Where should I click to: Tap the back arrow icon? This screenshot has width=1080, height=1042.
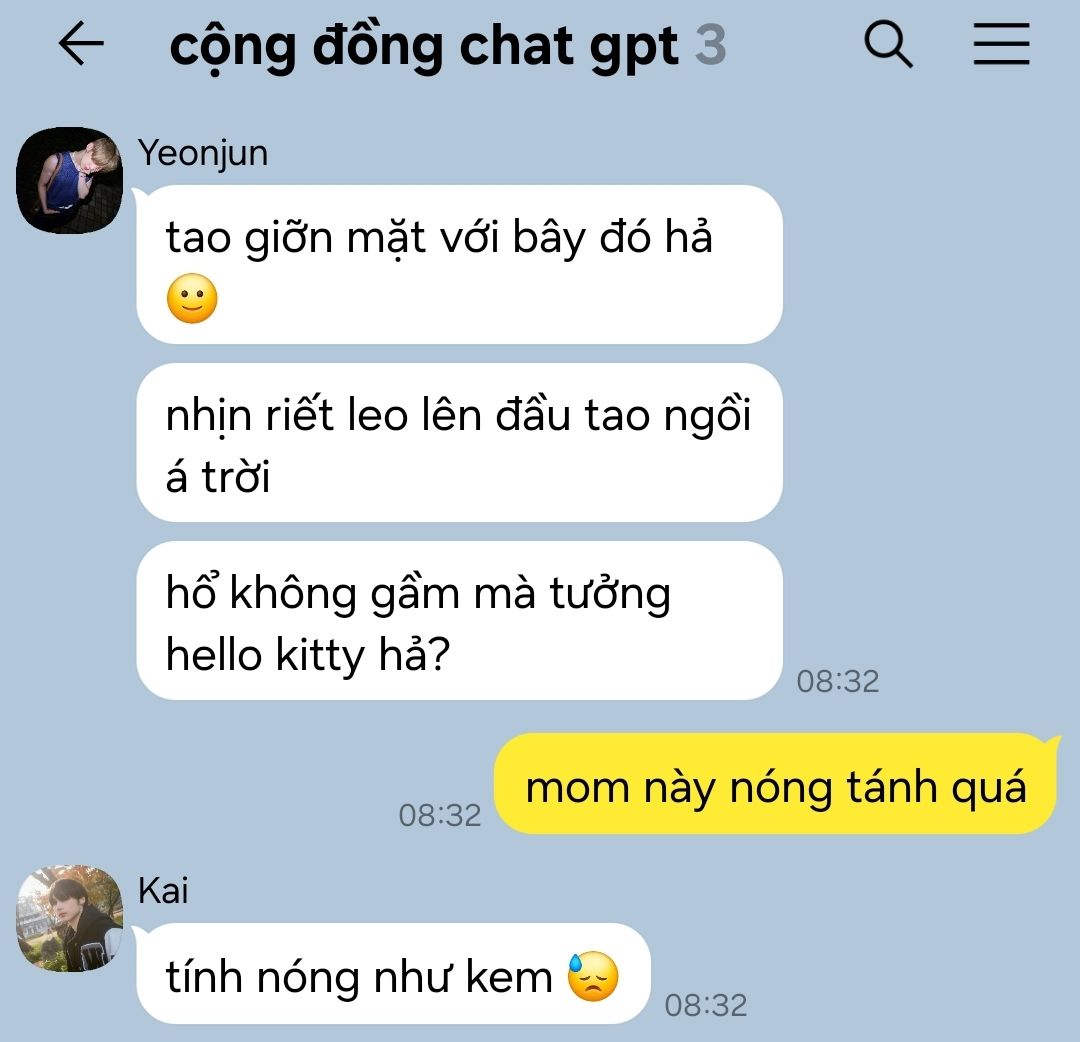click(81, 43)
